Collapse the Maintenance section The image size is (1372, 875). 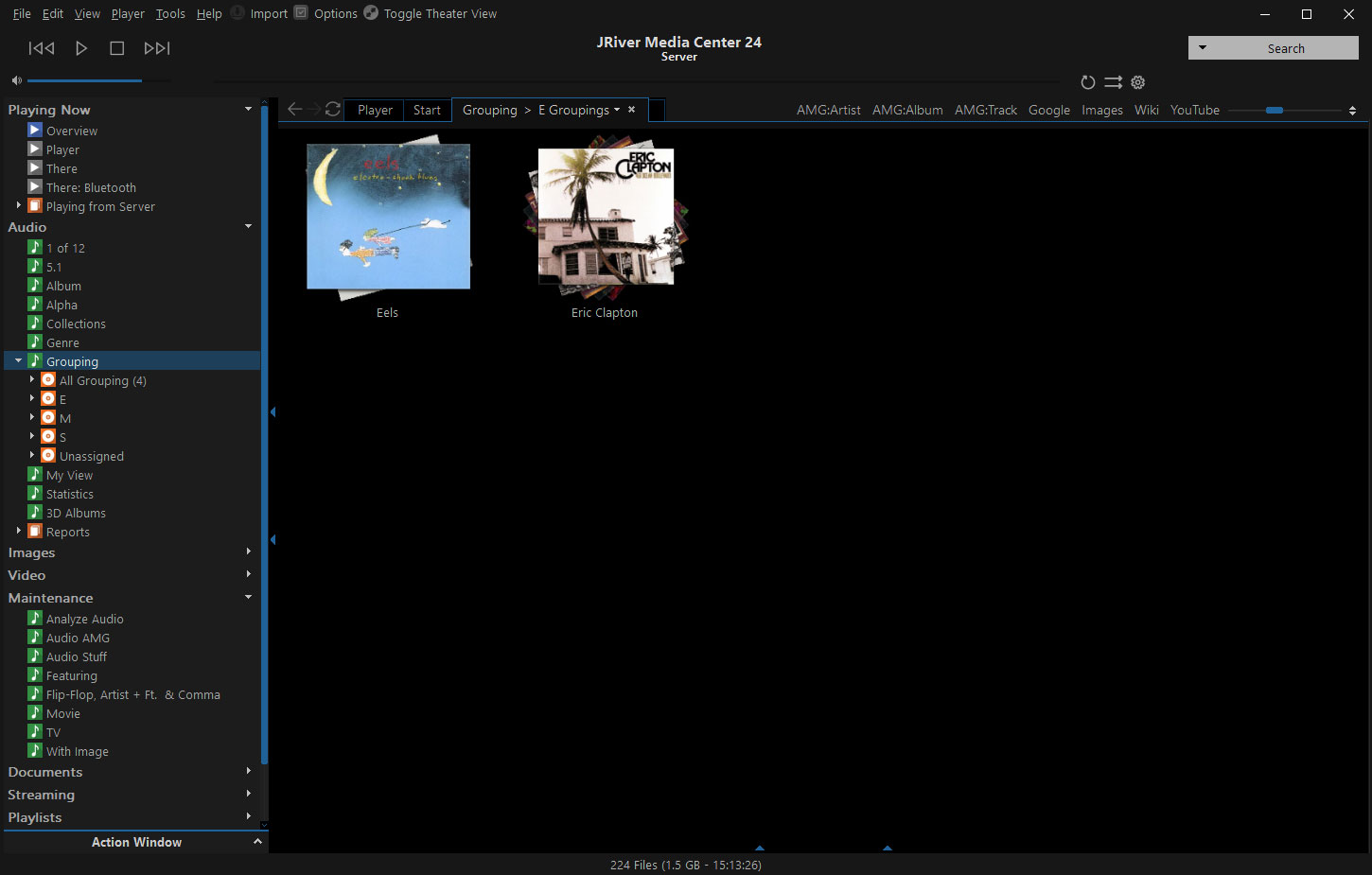click(x=249, y=597)
